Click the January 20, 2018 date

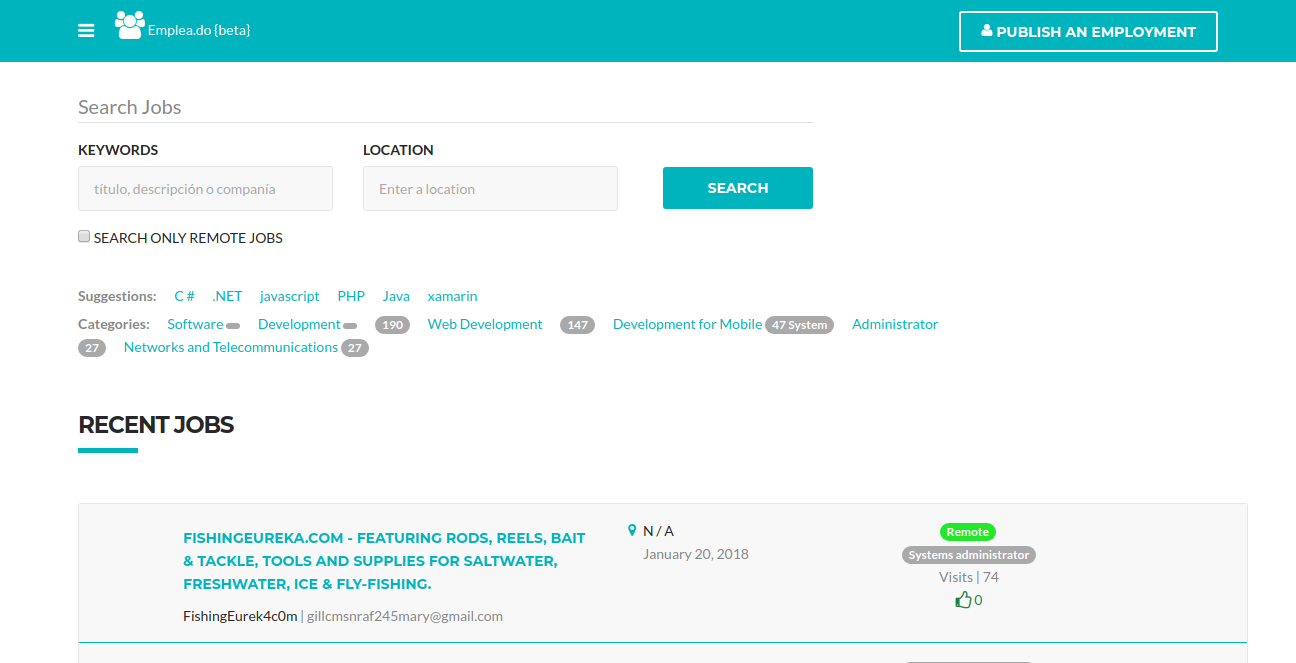point(696,554)
